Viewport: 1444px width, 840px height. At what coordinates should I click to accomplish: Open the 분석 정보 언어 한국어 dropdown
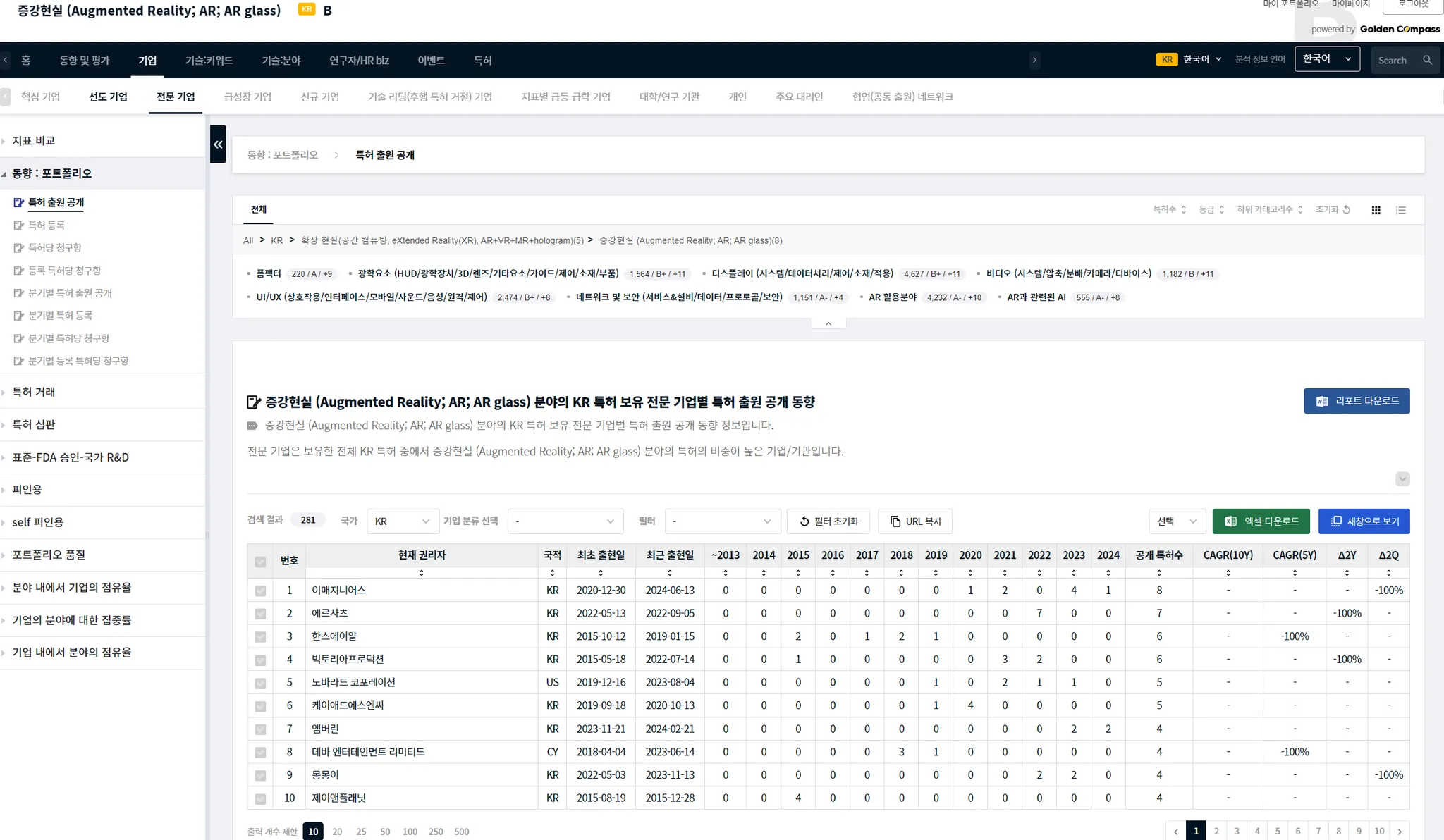(x=1327, y=59)
